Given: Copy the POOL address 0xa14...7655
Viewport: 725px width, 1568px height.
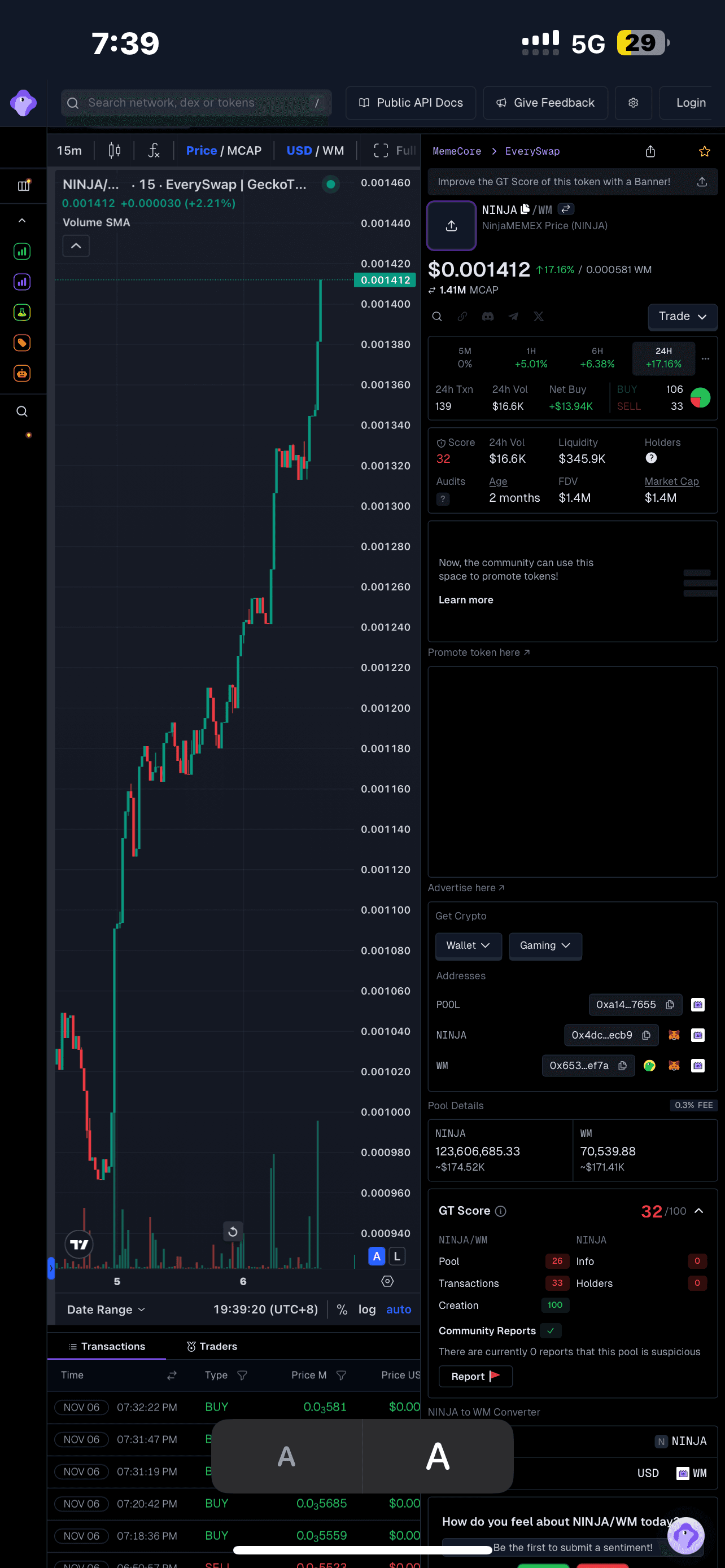Looking at the screenshot, I should coord(670,1004).
